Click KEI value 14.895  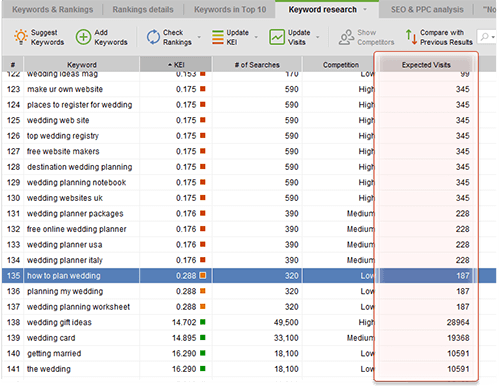(184, 338)
